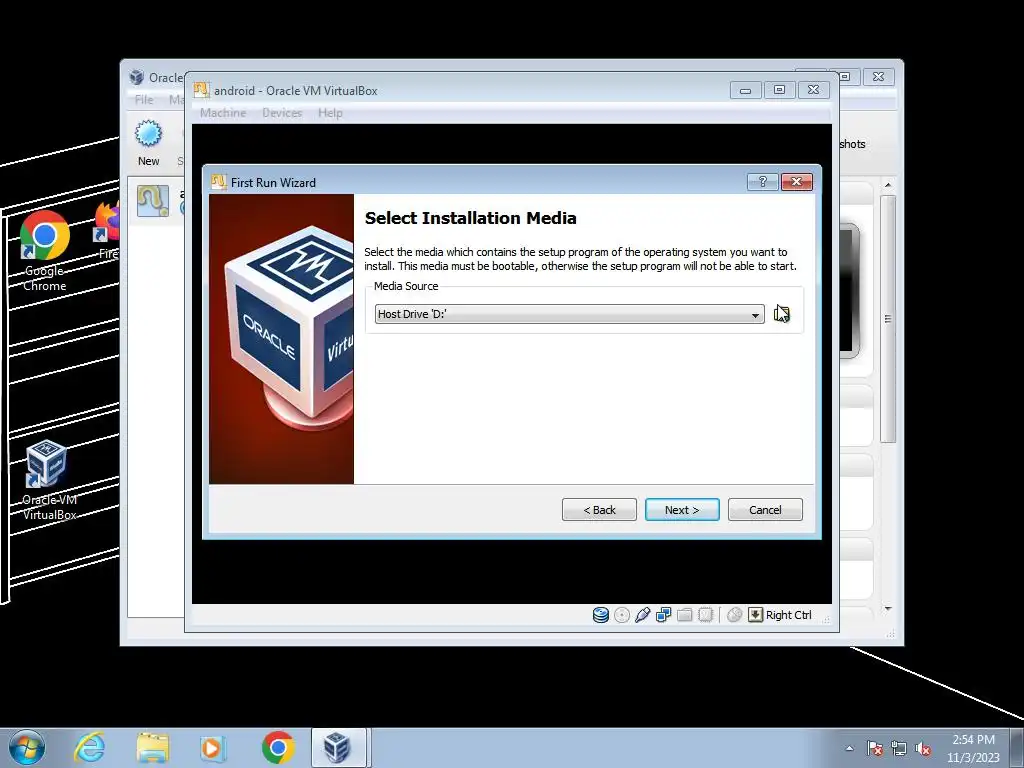Show hidden system tray icons arrow
The width and height of the screenshot is (1024, 768).
point(849,748)
